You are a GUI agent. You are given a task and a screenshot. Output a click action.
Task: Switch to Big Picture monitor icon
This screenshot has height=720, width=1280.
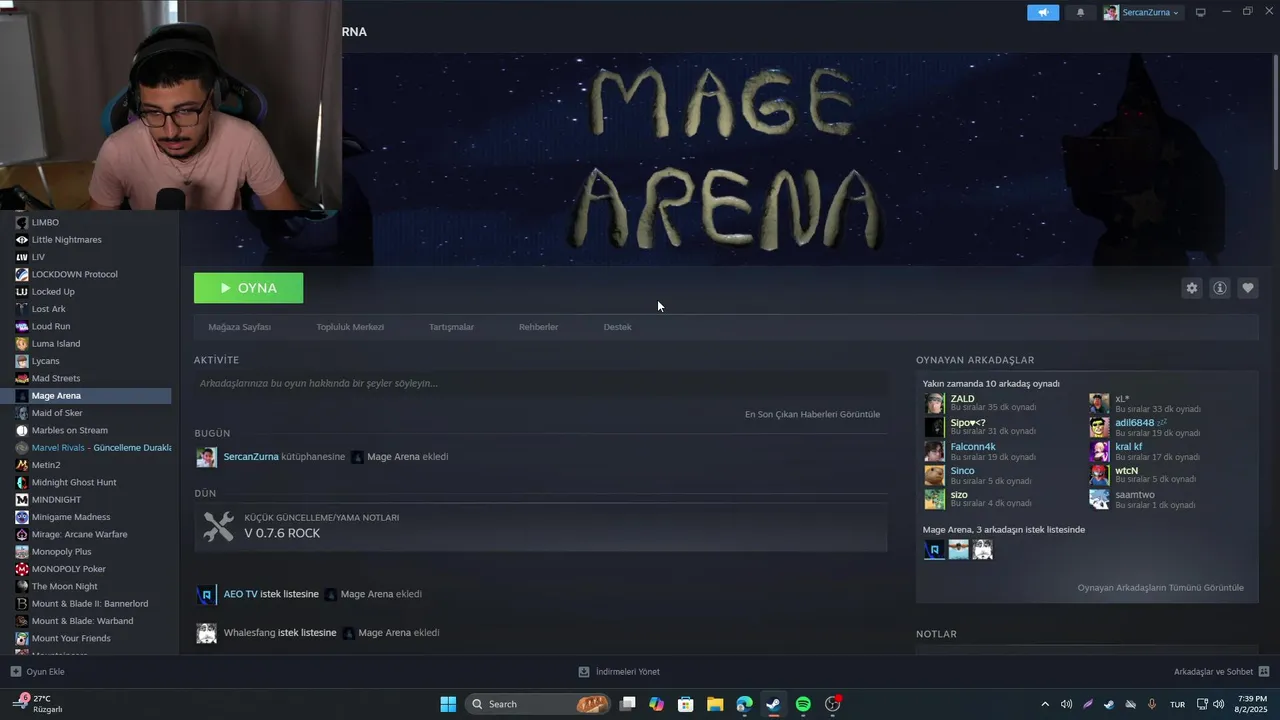[x=1200, y=12]
